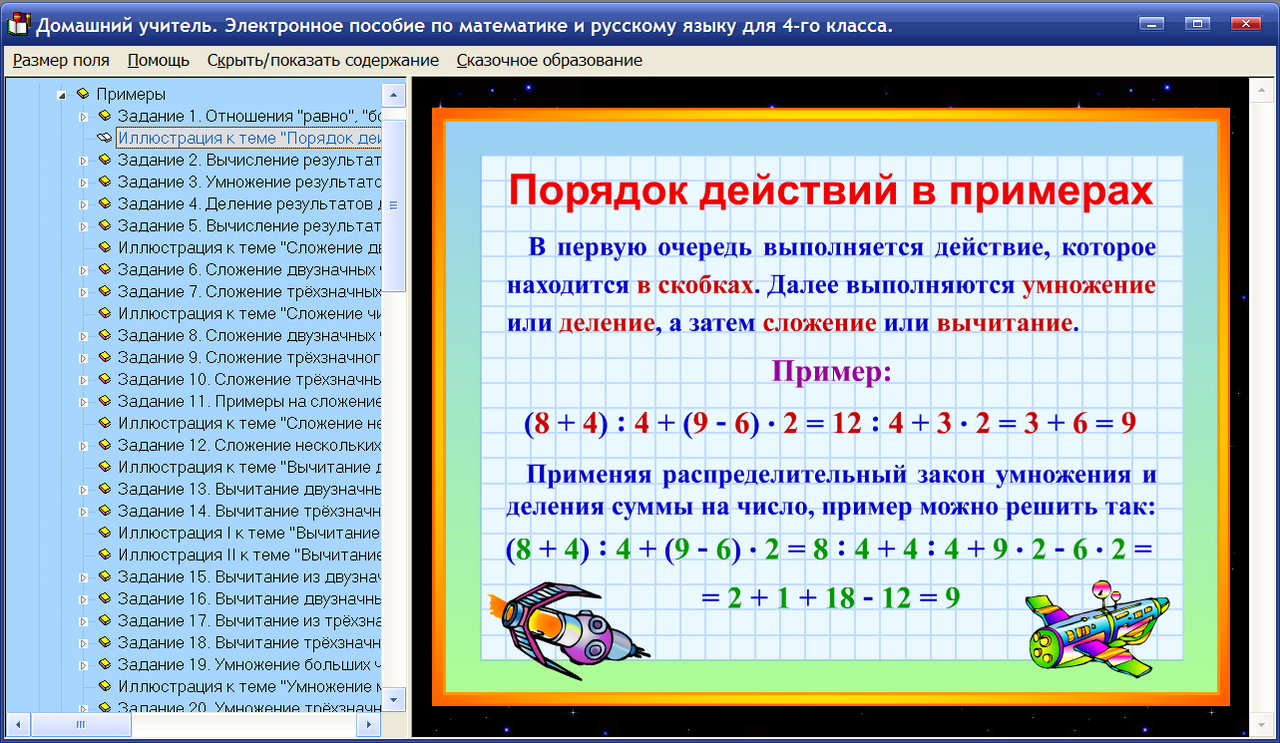Select "Задание 5. Вычисление результат" row
The width and height of the screenshot is (1280, 743).
pyautogui.click(x=249, y=226)
